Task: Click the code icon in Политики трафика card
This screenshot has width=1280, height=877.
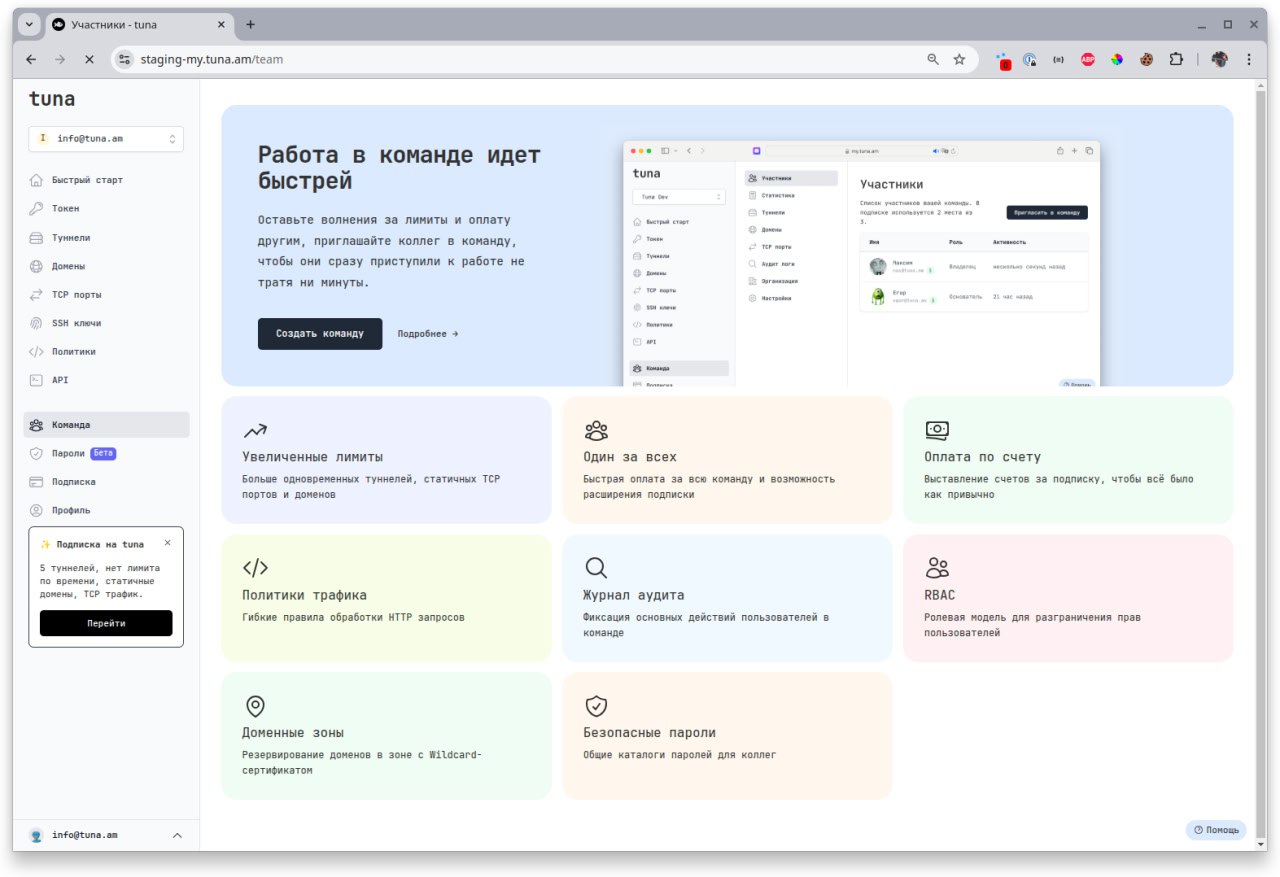Action: coord(255,568)
